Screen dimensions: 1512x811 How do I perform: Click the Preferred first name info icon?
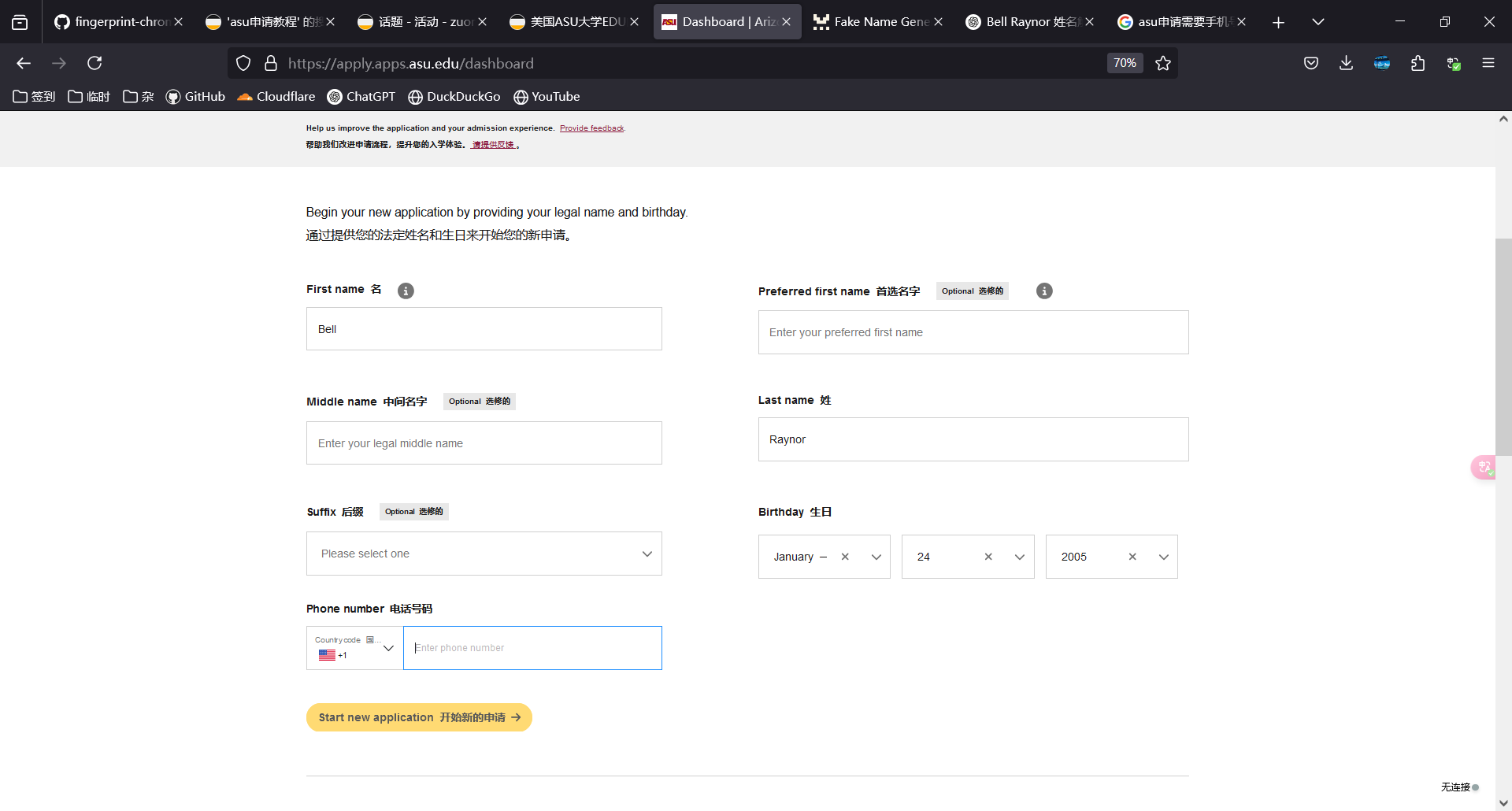point(1044,291)
